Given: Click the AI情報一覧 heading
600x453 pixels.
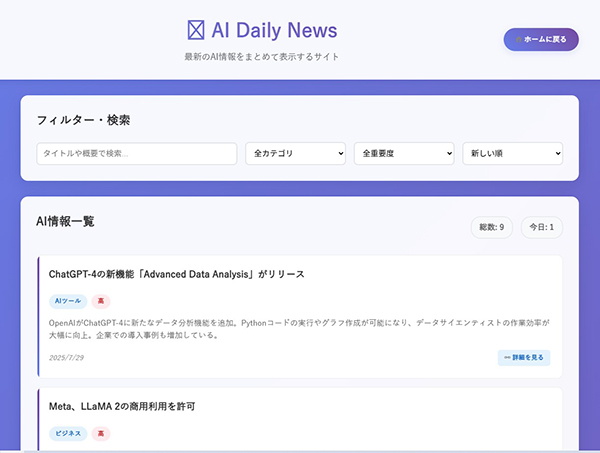Looking at the screenshot, I should pyautogui.click(x=65, y=222).
